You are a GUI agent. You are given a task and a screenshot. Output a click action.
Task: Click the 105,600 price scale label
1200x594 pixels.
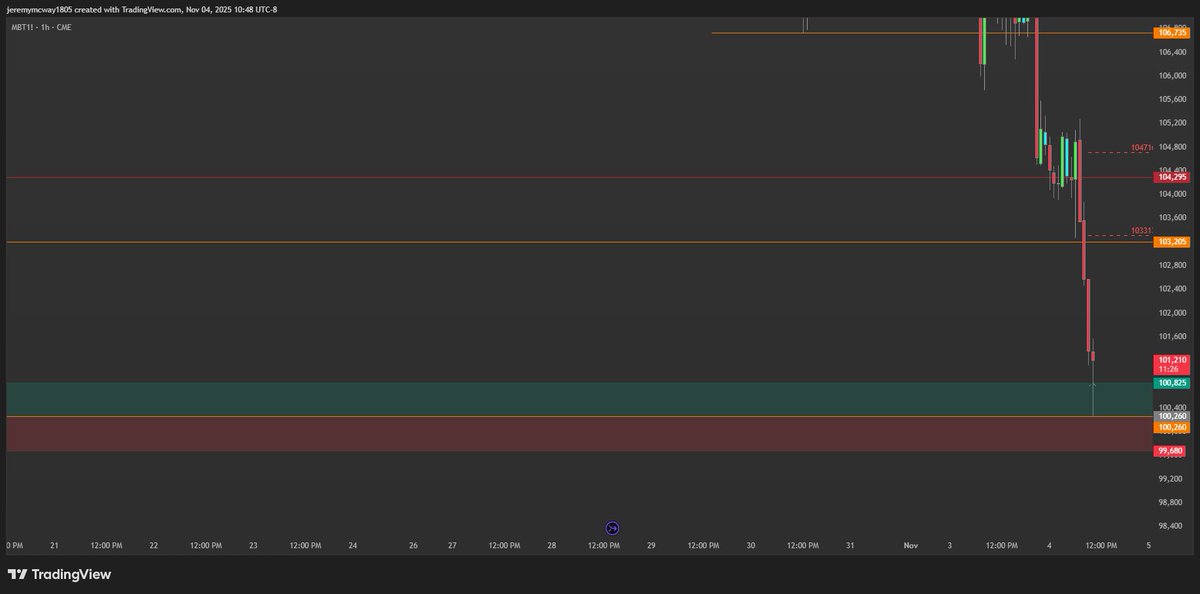1171,99
